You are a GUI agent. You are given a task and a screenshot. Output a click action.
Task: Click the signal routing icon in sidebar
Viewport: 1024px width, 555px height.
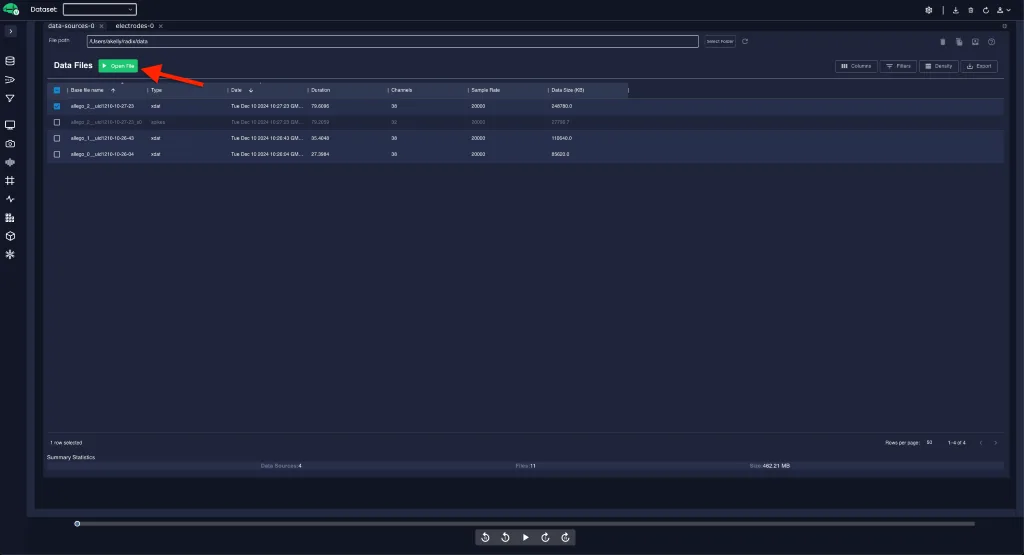click(10, 80)
